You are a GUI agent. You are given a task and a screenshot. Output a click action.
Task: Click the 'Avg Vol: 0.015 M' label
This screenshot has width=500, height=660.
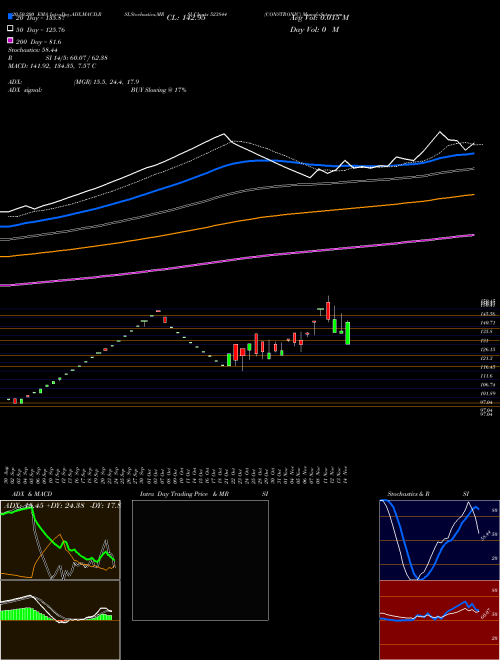pyautogui.click(x=319, y=18)
